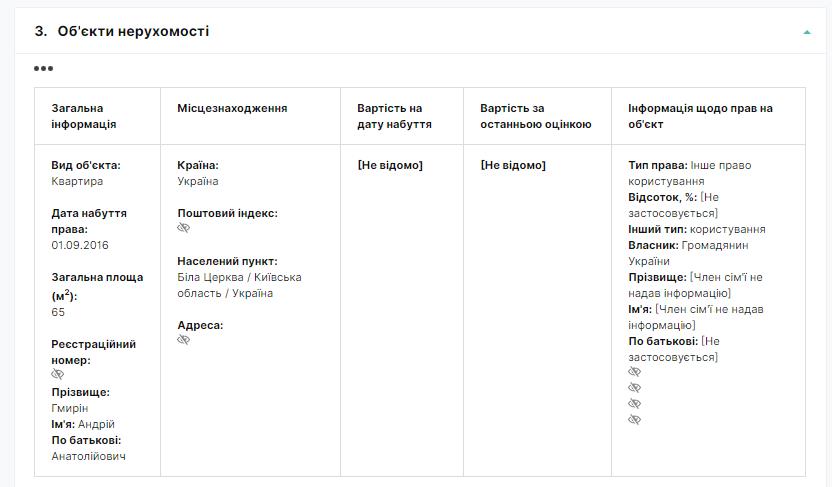Collapse the Об'єкти нерухомості section using the arrow
This screenshot has width=832, height=487.
pos(806,32)
